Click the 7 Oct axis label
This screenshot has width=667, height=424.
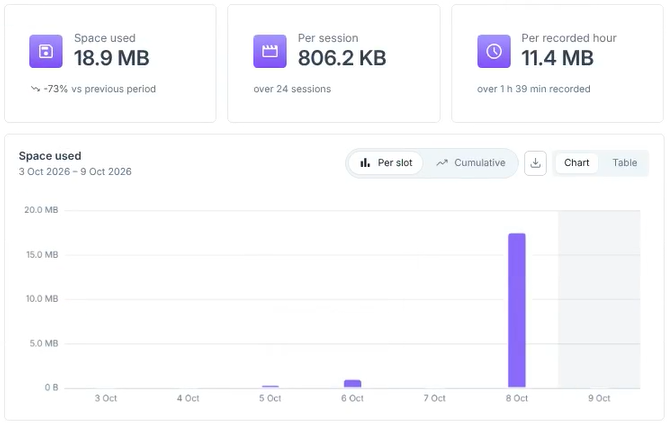(434, 398)
